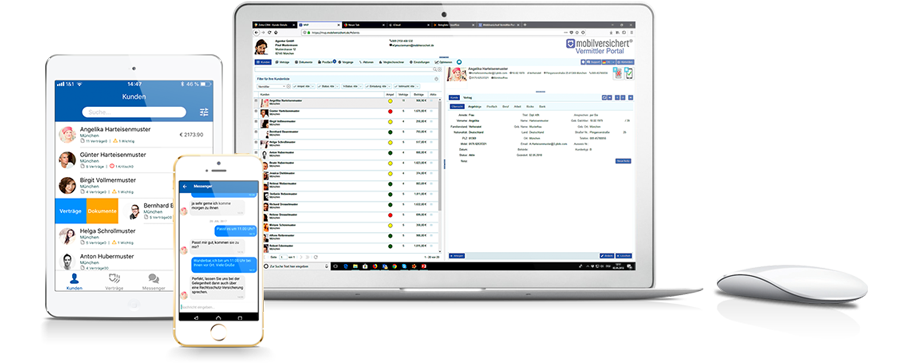Open the Vertrag tab in customer panel

468,98
